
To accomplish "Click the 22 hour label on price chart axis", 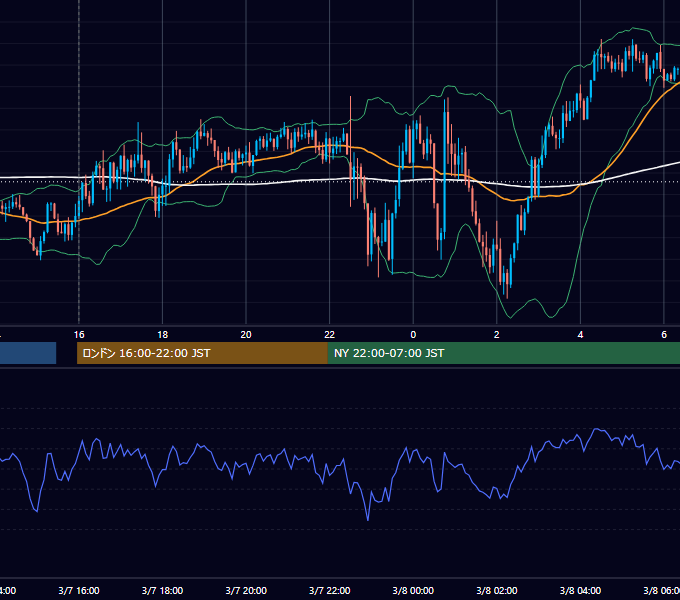I will [x=330, y=335].
